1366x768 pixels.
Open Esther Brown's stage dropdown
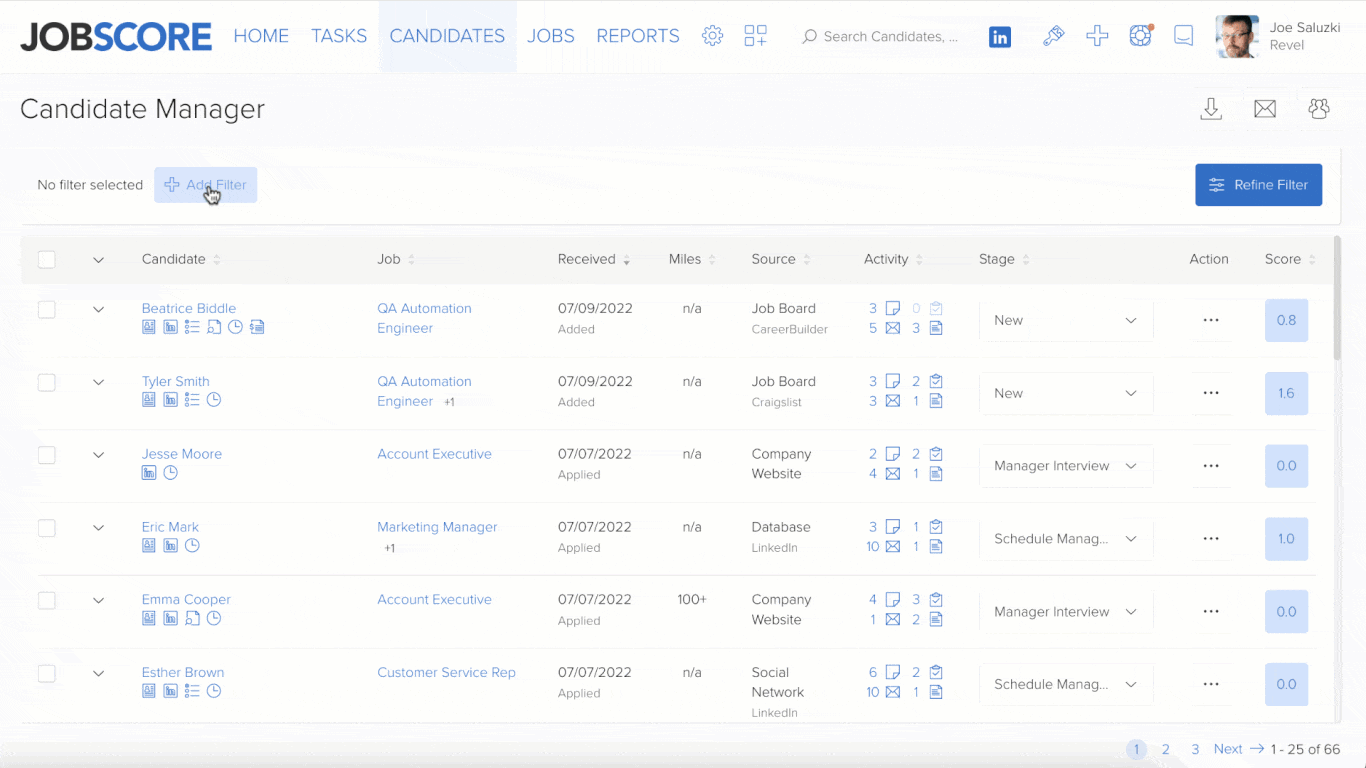point(1066,685)
